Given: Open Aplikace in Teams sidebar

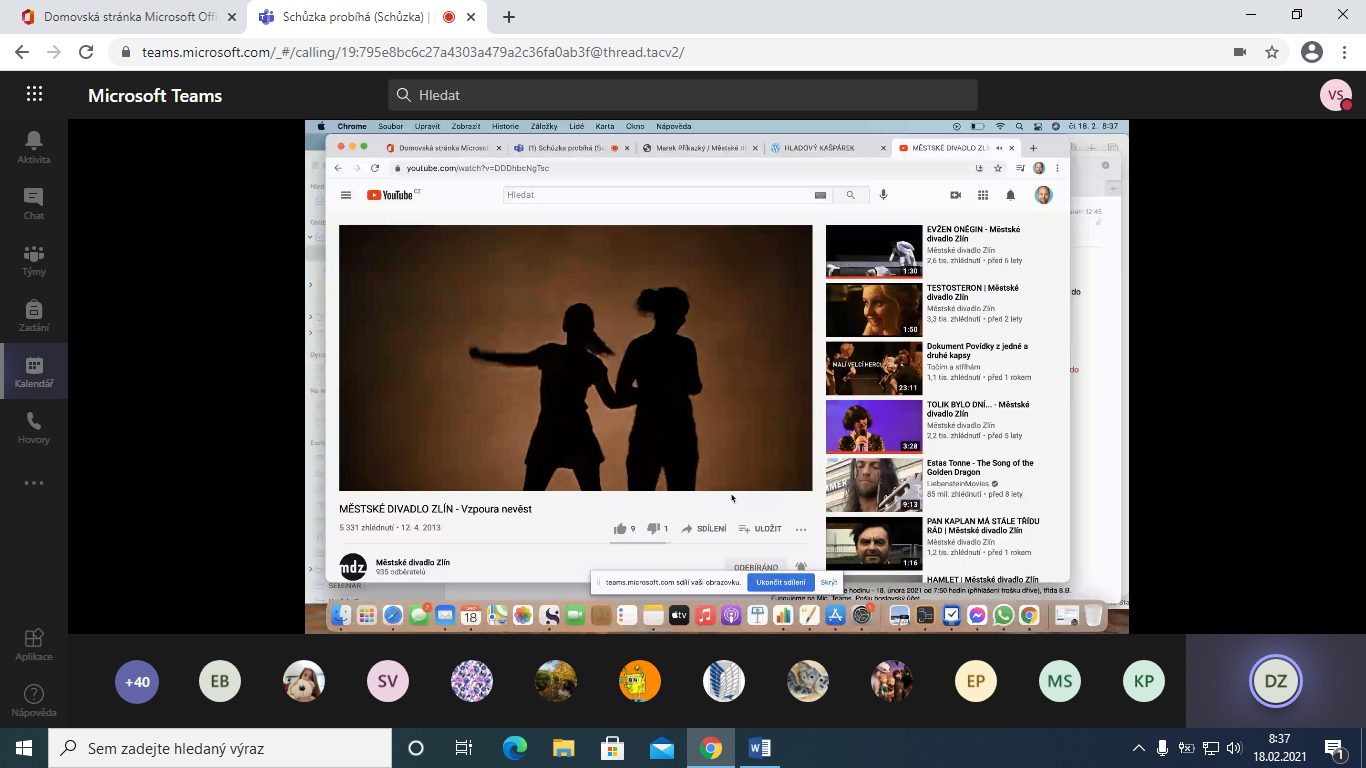Looking at the screenshot, I should pyautogui.click(x=34, y=644).
